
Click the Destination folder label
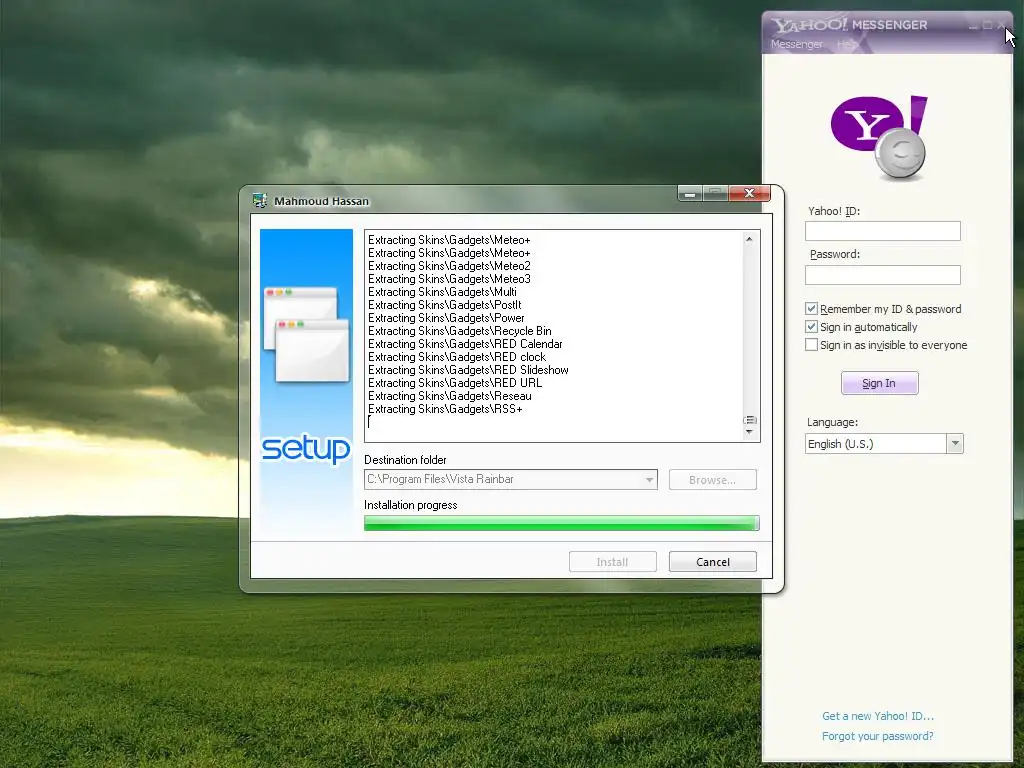coord(405,460)
